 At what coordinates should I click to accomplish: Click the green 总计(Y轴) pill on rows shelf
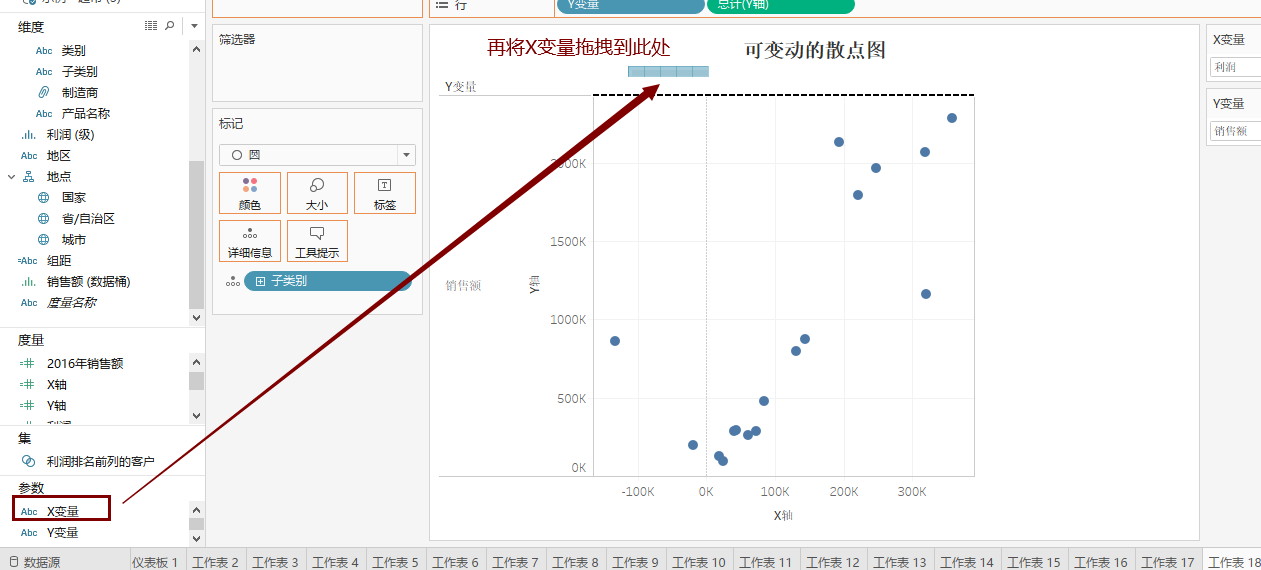781,5
